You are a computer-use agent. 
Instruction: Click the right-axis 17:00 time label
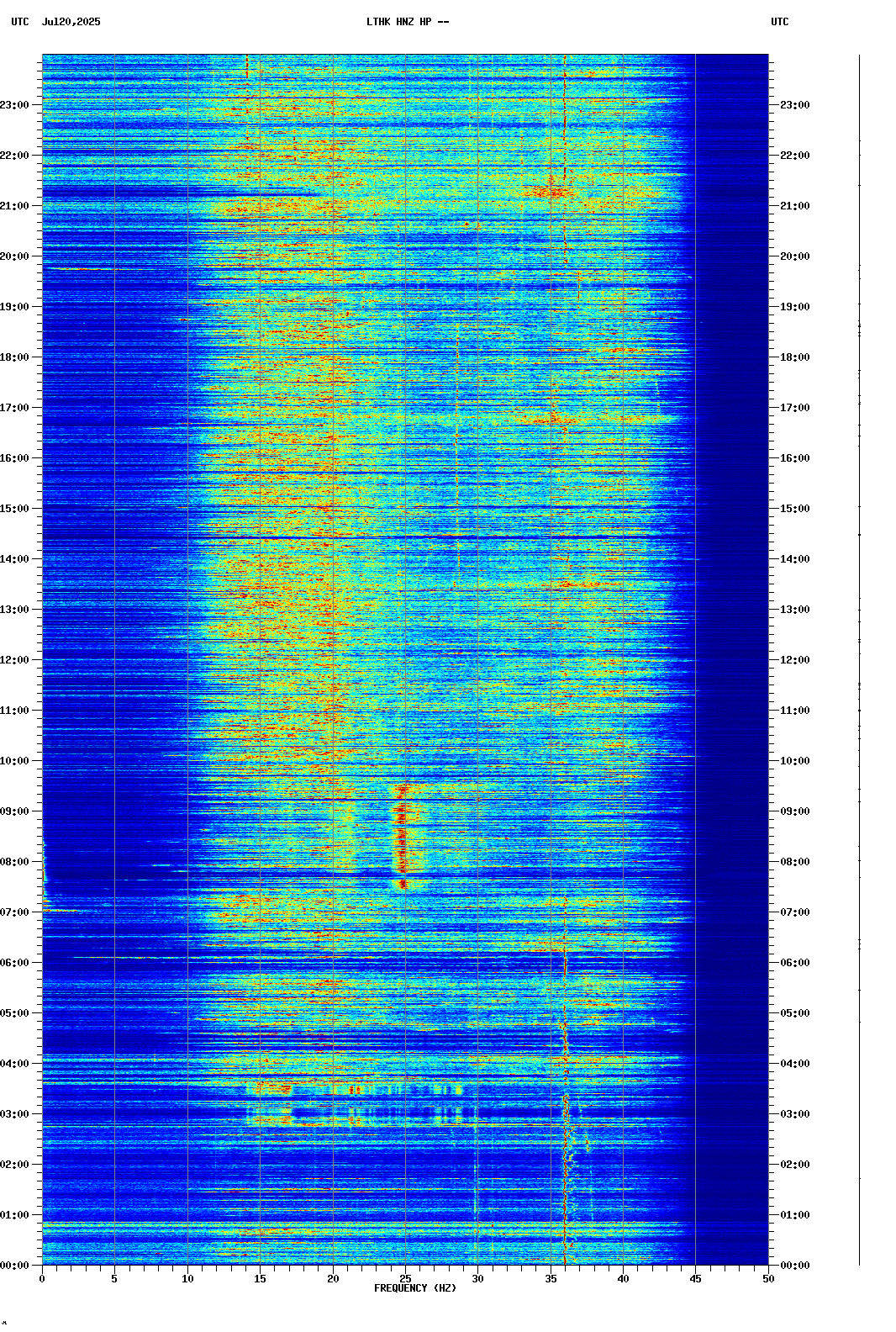tap(795, 408)
